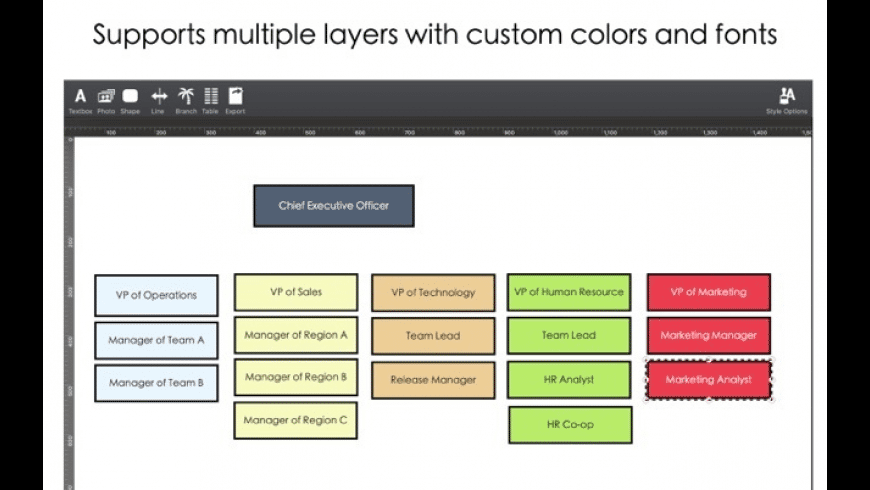Select the Textbox tool

(x=80, y=97)
